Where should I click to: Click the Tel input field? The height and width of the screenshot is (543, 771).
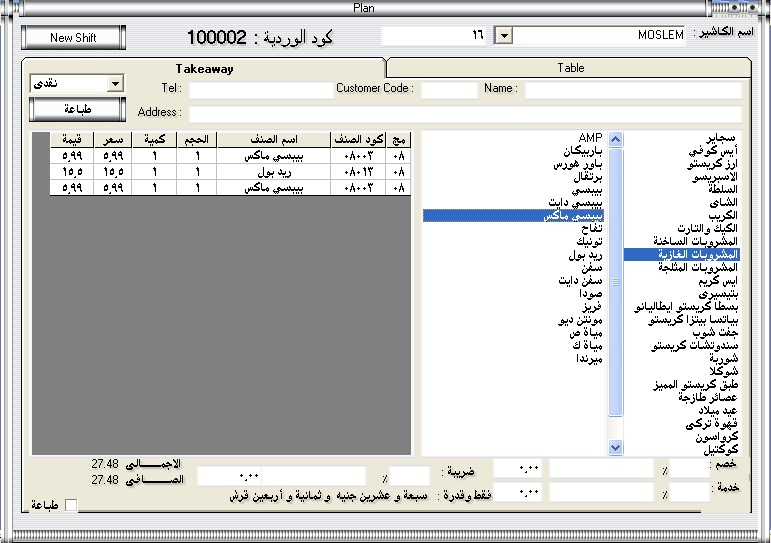coord(260,90)
